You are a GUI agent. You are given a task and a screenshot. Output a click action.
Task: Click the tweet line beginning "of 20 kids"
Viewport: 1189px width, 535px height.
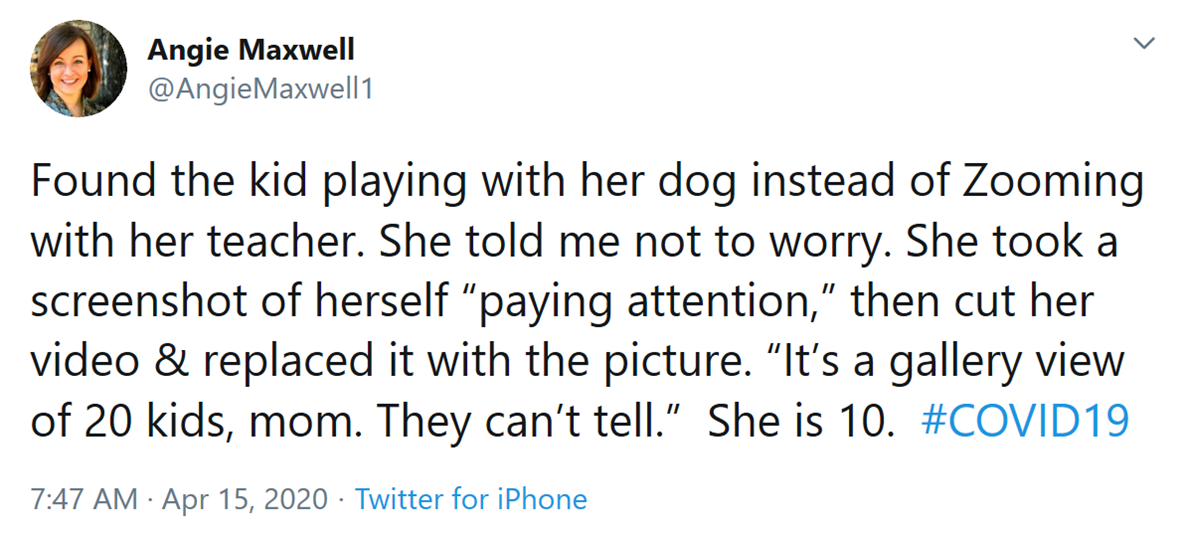point(580,421)
